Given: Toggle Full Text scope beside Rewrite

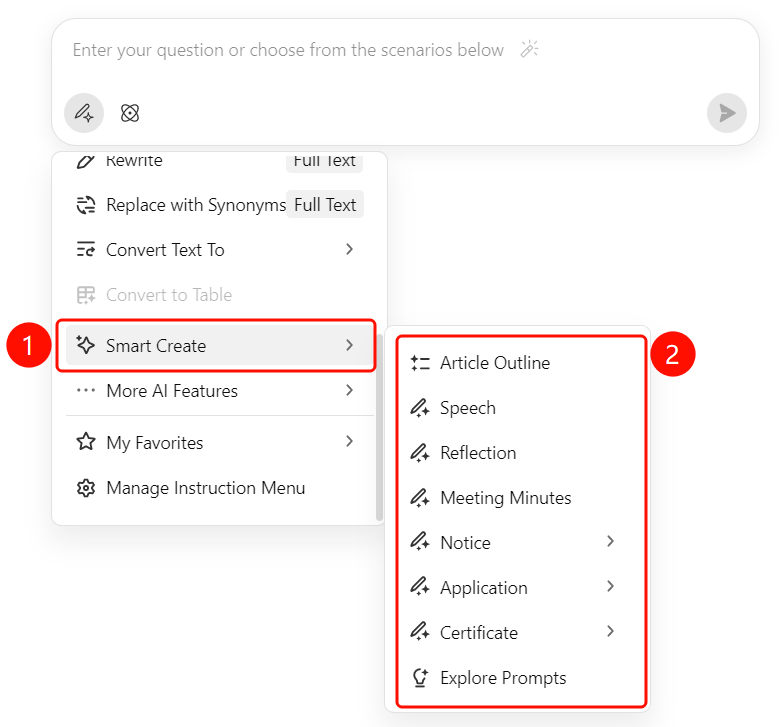Looking at the screenshot, I should (x=325, y=162).
